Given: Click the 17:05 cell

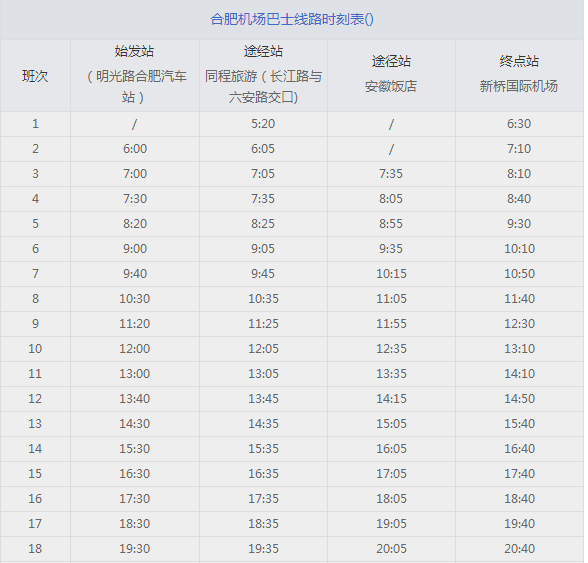Looking at the screenshot, I should pos(391,474).
